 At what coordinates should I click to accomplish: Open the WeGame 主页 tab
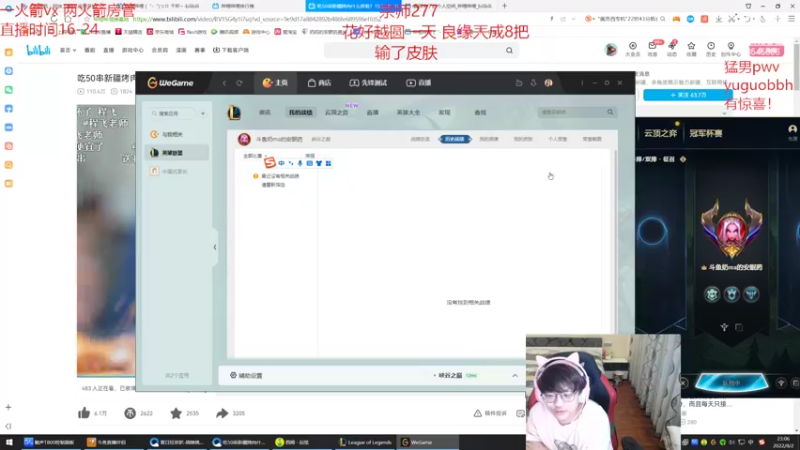click(275, 83)
